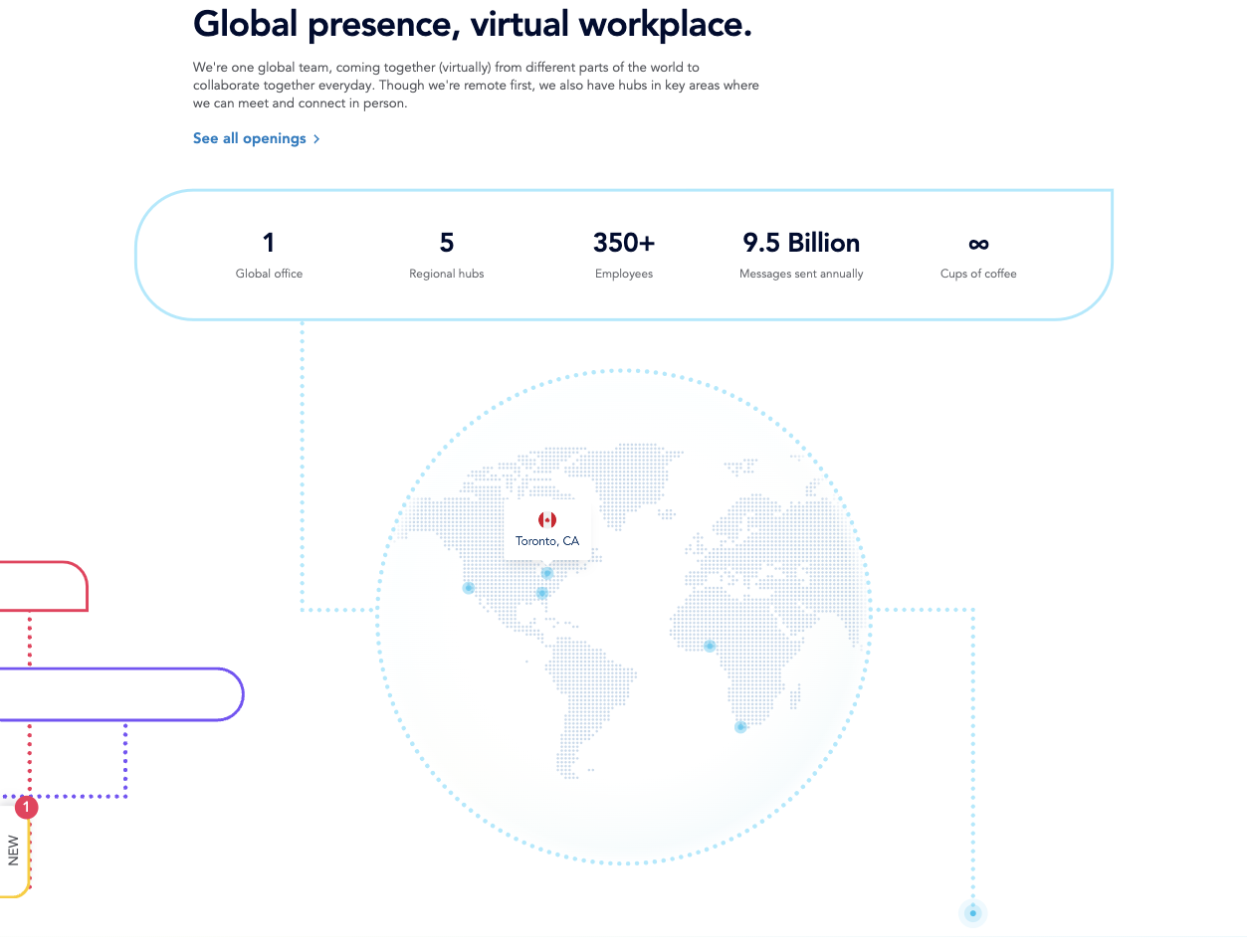Image resolution: width=1247 pixels, height=952 pixels.
Task: Select the South Africa hub marker
Action: [740, 727]
